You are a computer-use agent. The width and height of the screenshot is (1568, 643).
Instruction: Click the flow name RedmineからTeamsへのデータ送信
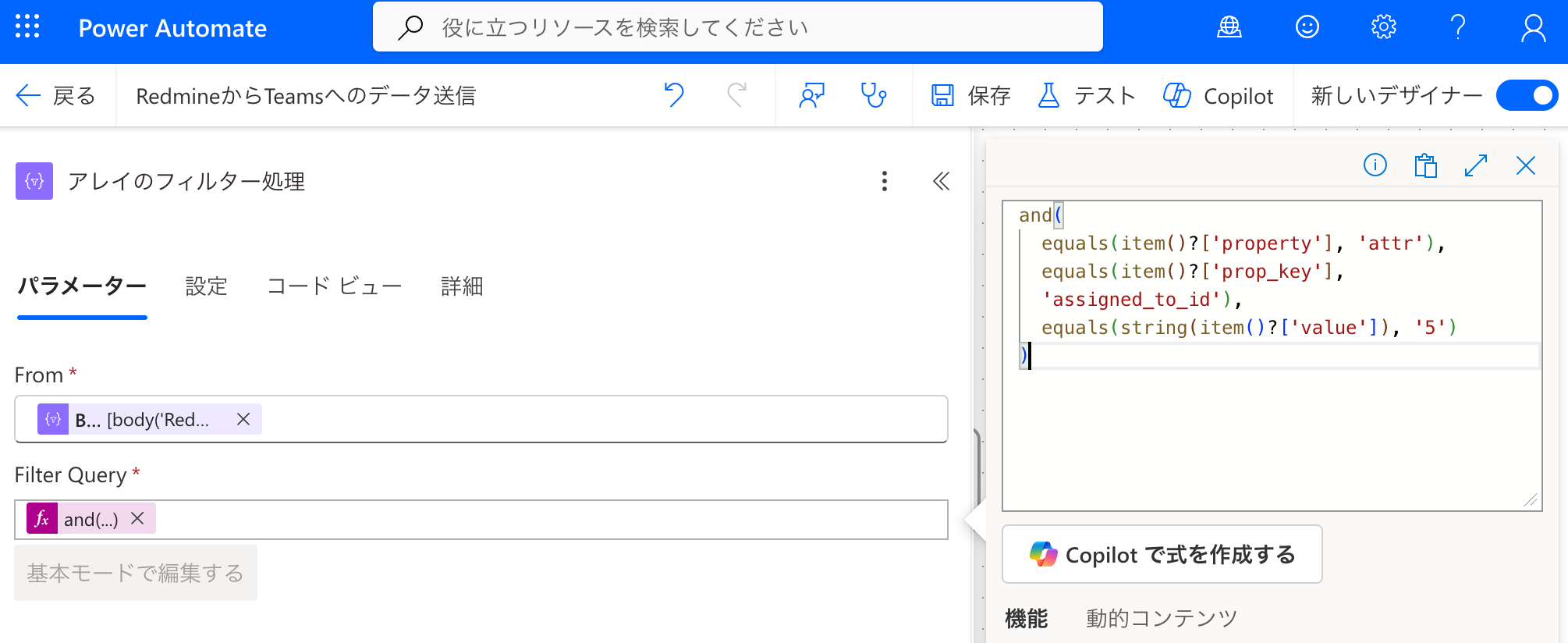click(306, 95)
